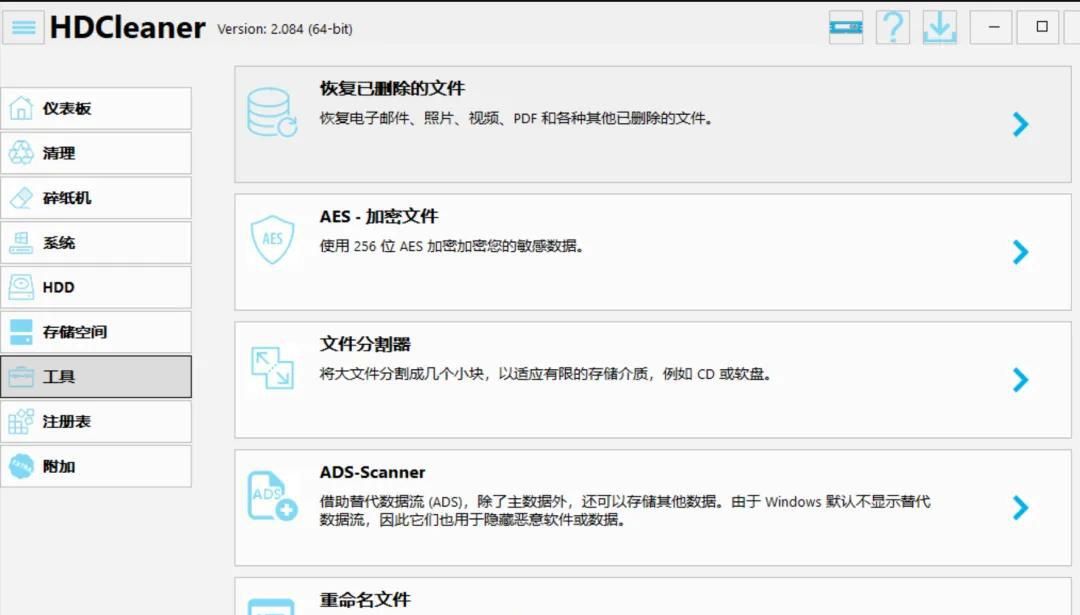Viewport: 1080px width, 615px height.
Task: Click description 将大文件分割成几个小块
Action: pos(545,374)
